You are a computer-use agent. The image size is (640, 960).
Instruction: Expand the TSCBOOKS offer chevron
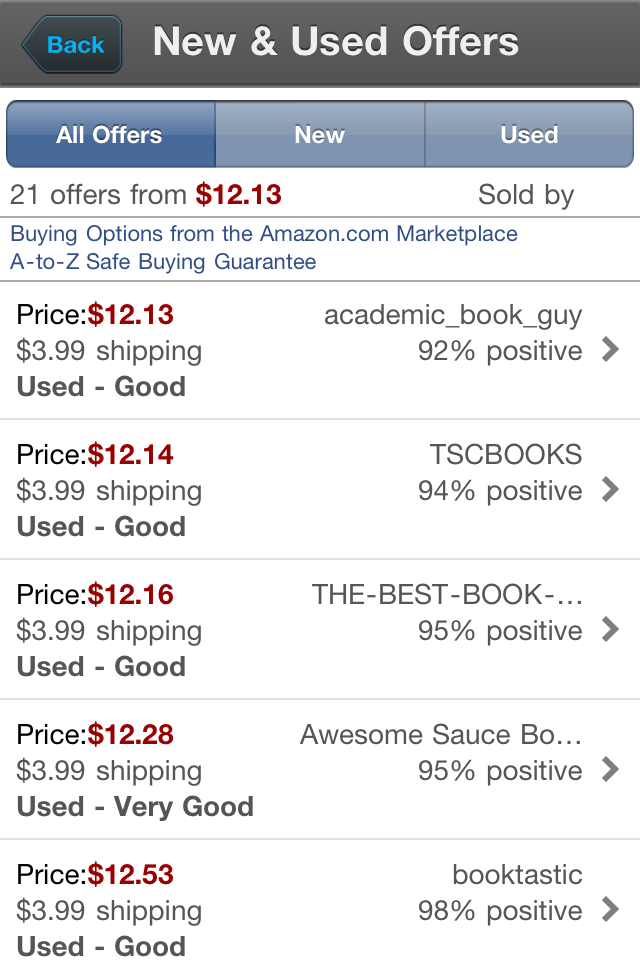611,489
